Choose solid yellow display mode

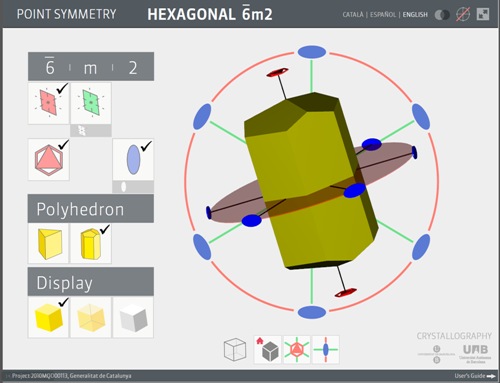[x=49, y=317]
